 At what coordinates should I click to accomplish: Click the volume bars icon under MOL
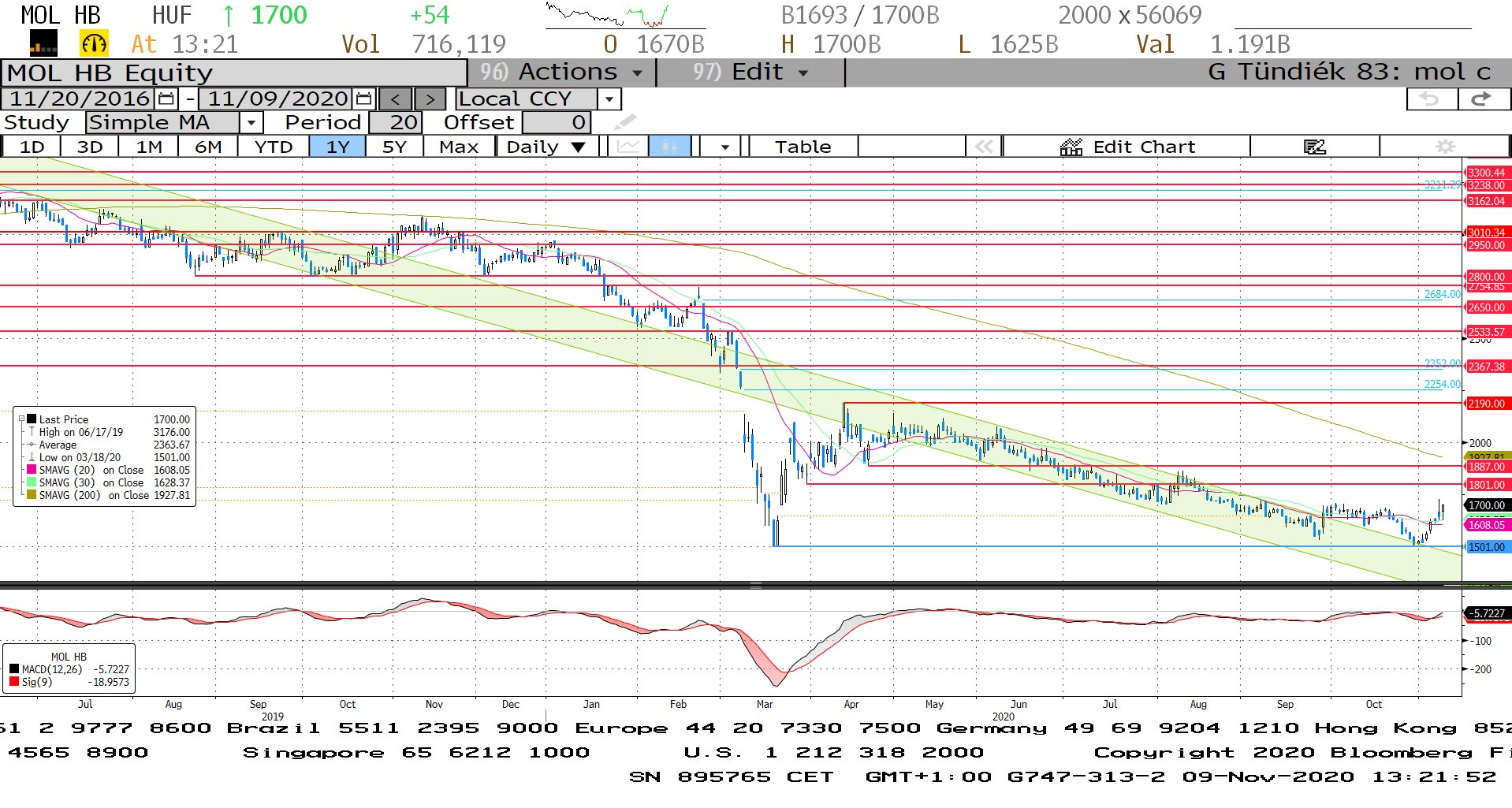(43, 43)
